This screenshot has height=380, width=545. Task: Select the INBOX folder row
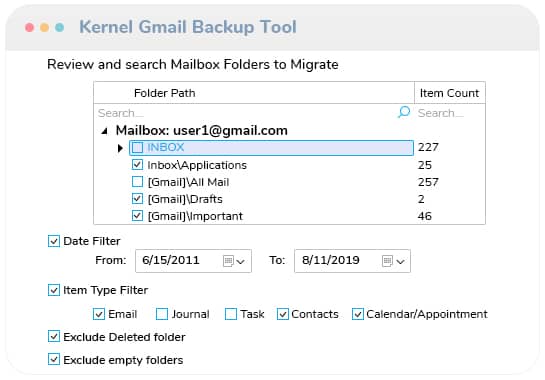tap(271, 148)
